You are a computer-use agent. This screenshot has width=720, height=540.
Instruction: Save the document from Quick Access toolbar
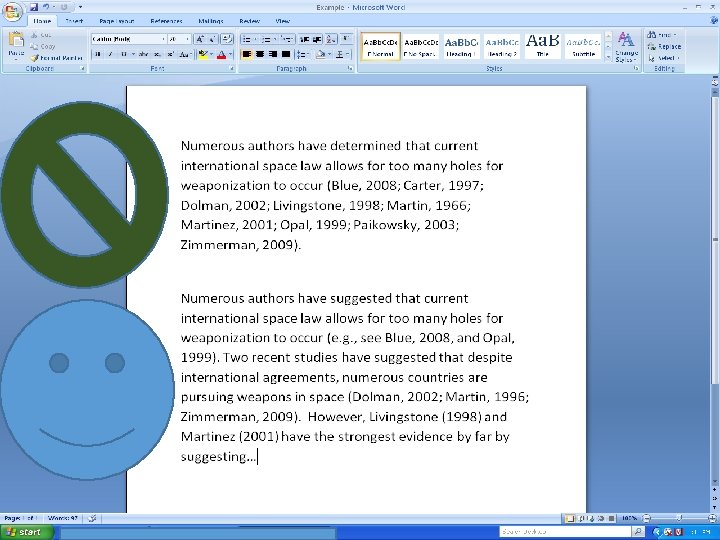coord(34,7)
